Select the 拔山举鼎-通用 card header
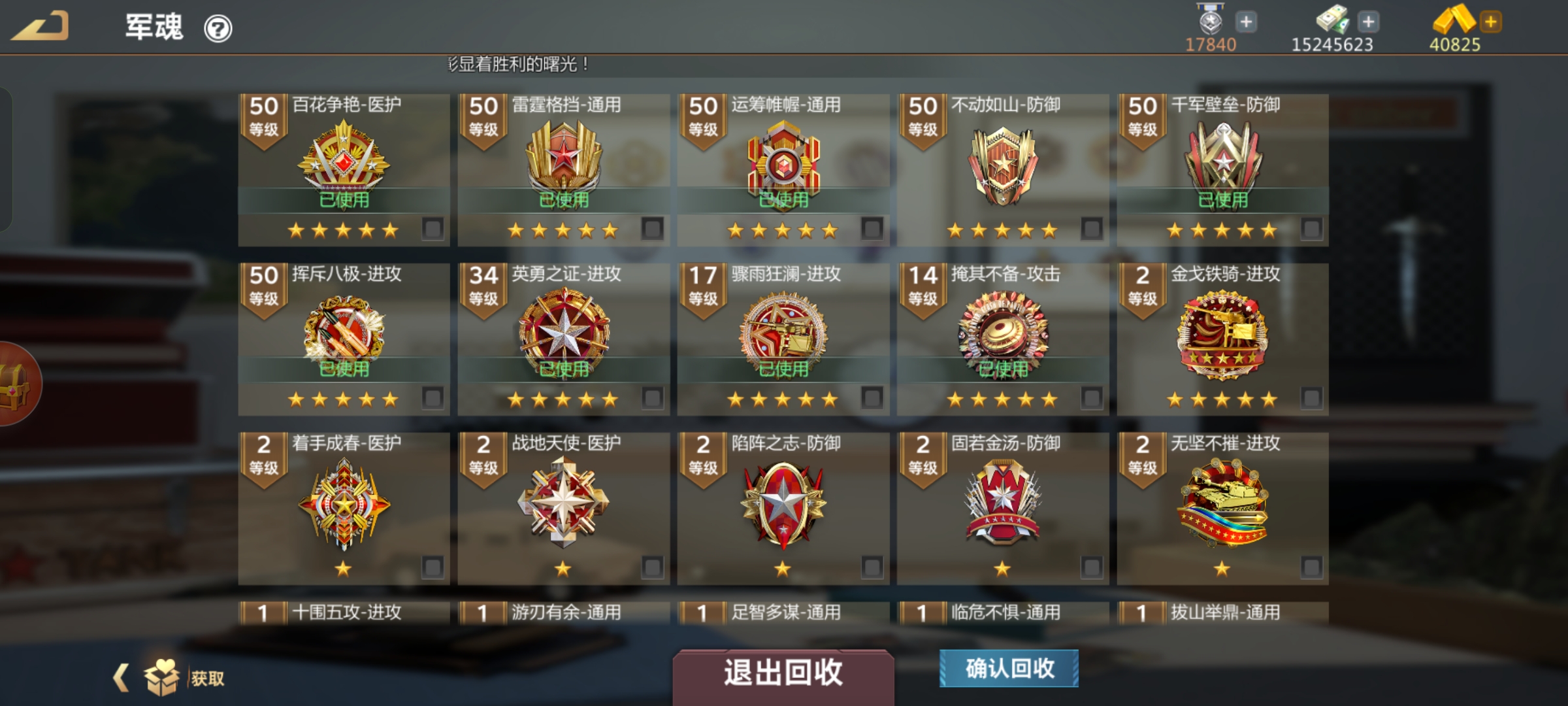 pos(1222,613)
